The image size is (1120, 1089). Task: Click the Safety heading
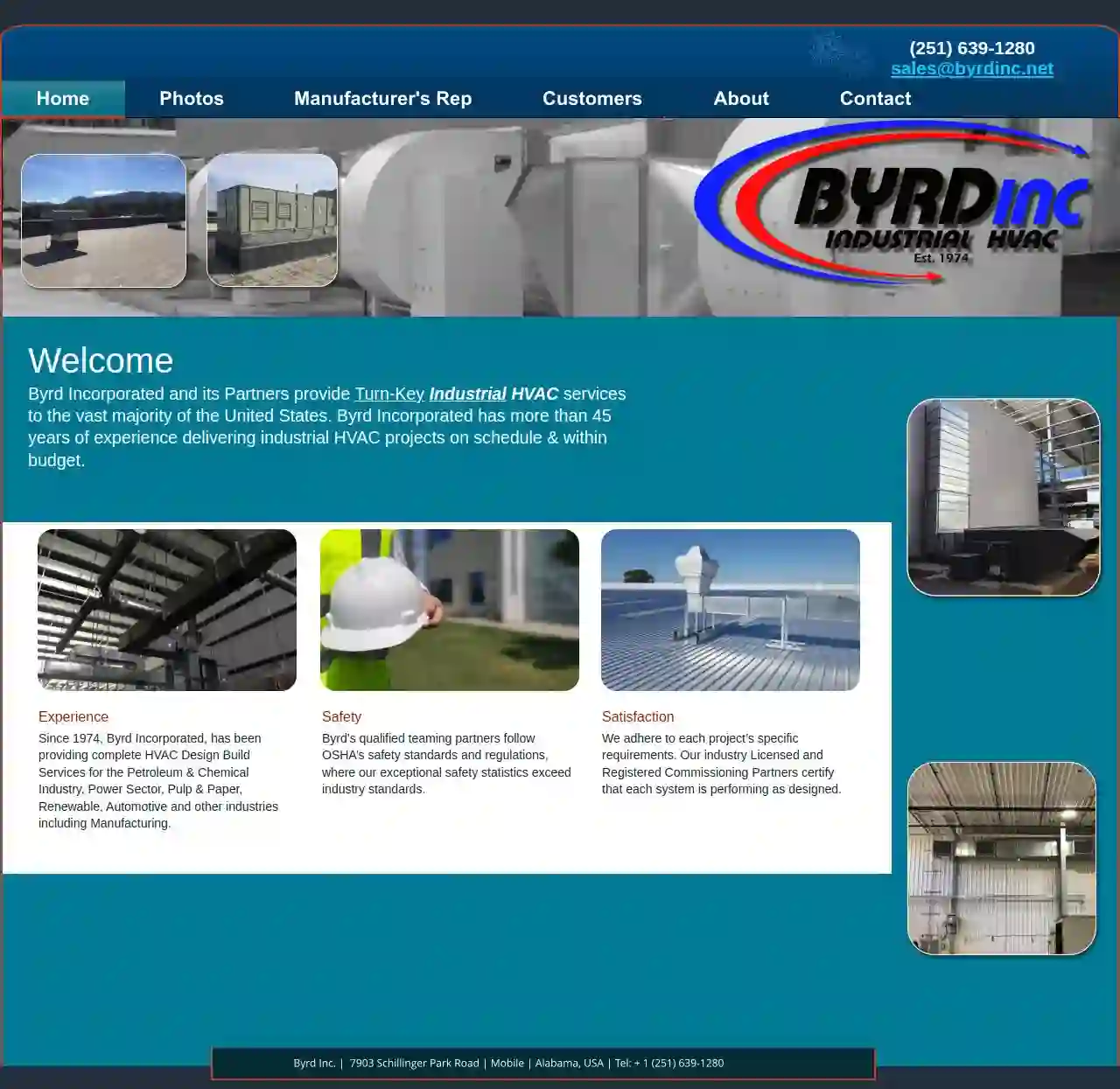click(341, 716)
